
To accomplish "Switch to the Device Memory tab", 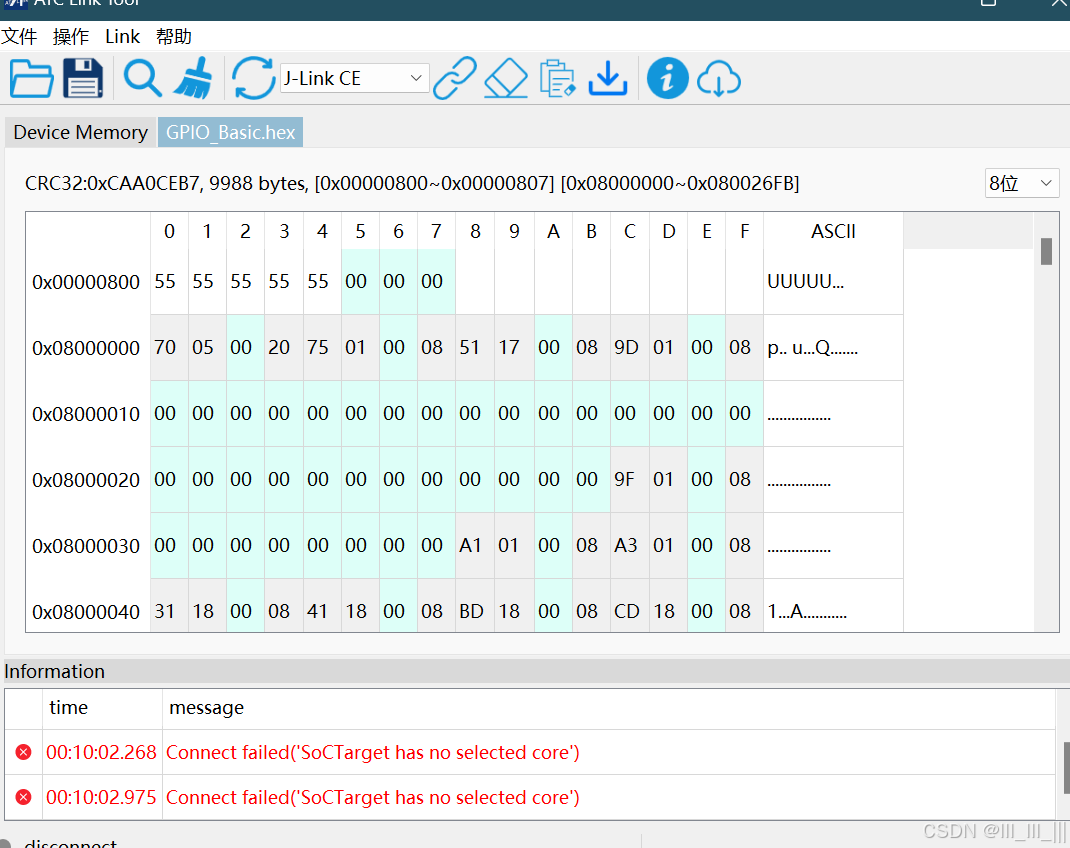I will tap(80, 132).
